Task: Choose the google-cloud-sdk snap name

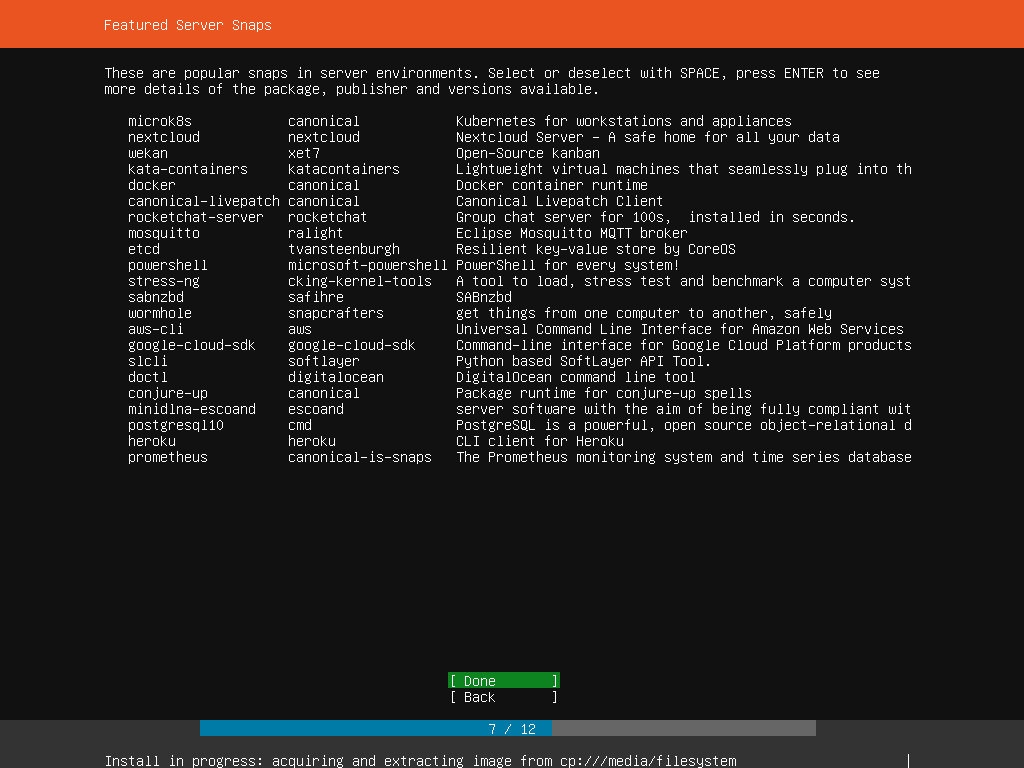Action: click(x=191, y=345)
